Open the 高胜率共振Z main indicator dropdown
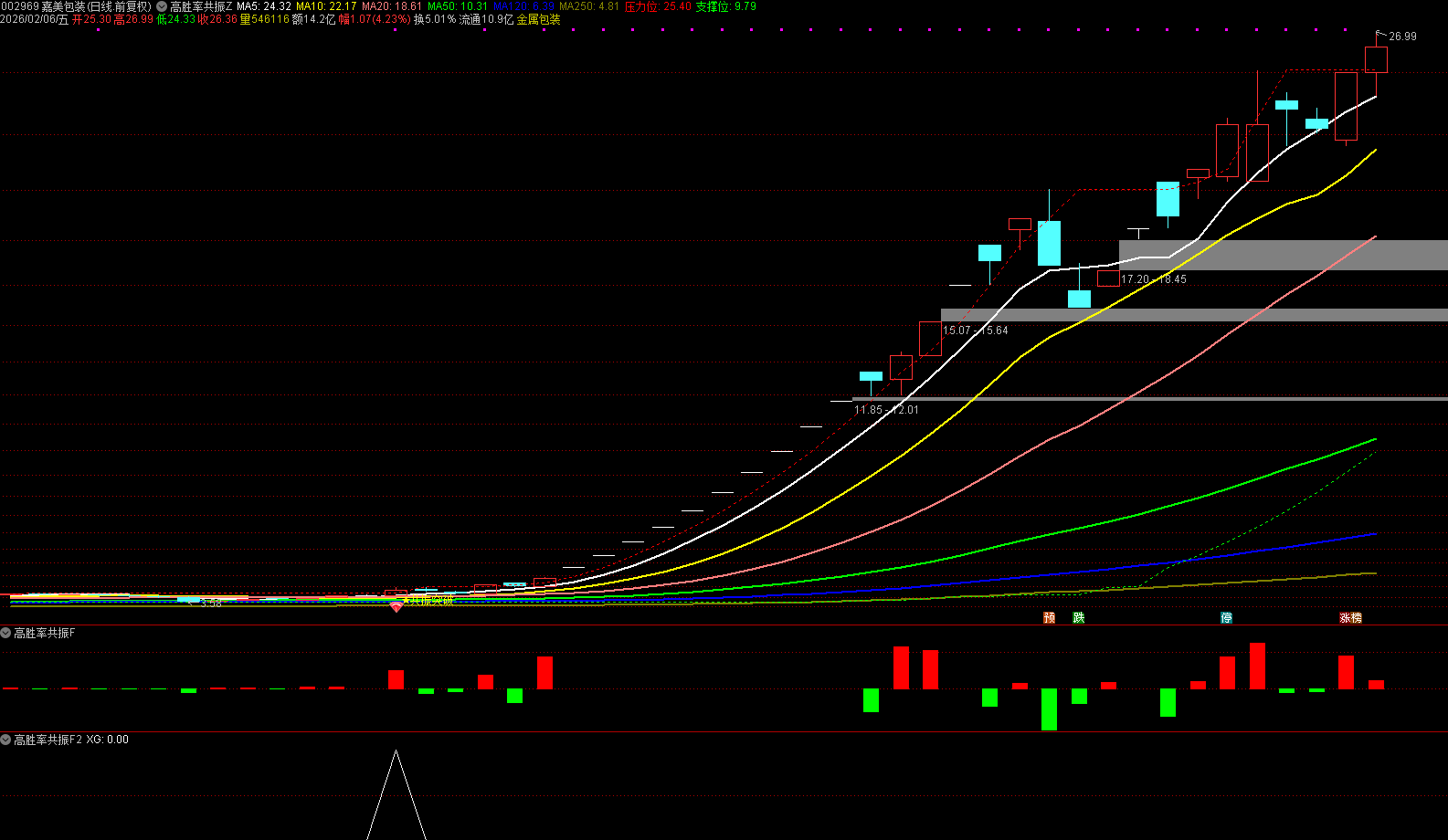Screen dimensions: 1448x840 162,6
